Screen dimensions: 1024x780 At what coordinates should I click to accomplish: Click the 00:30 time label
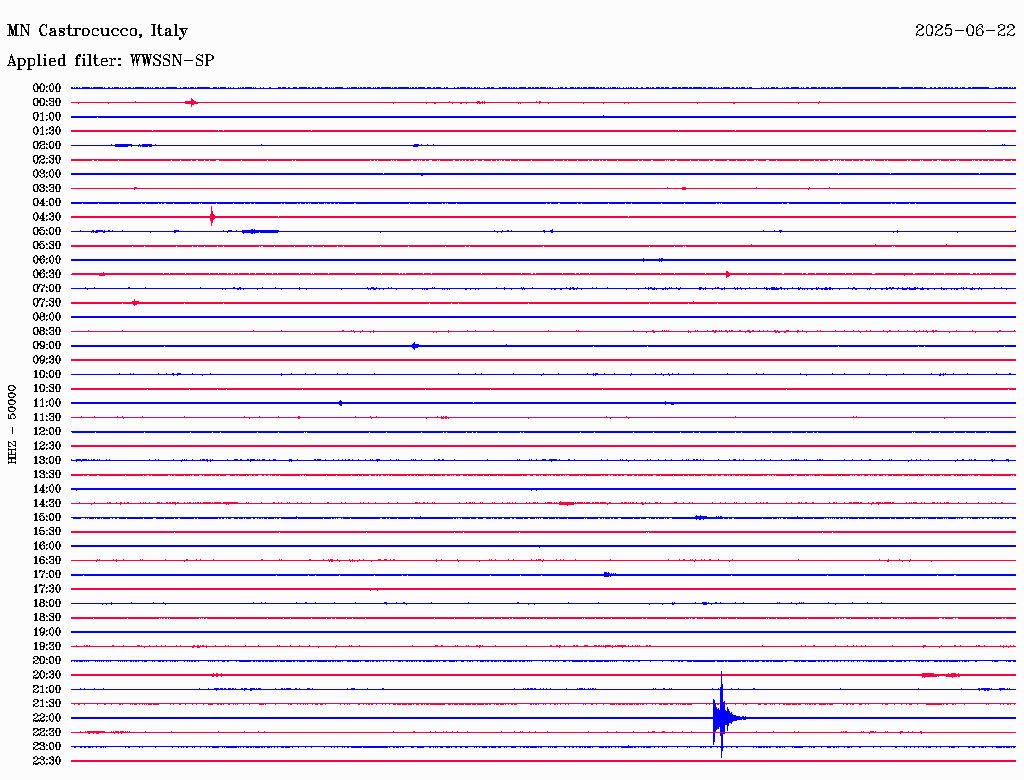(47, 103)
